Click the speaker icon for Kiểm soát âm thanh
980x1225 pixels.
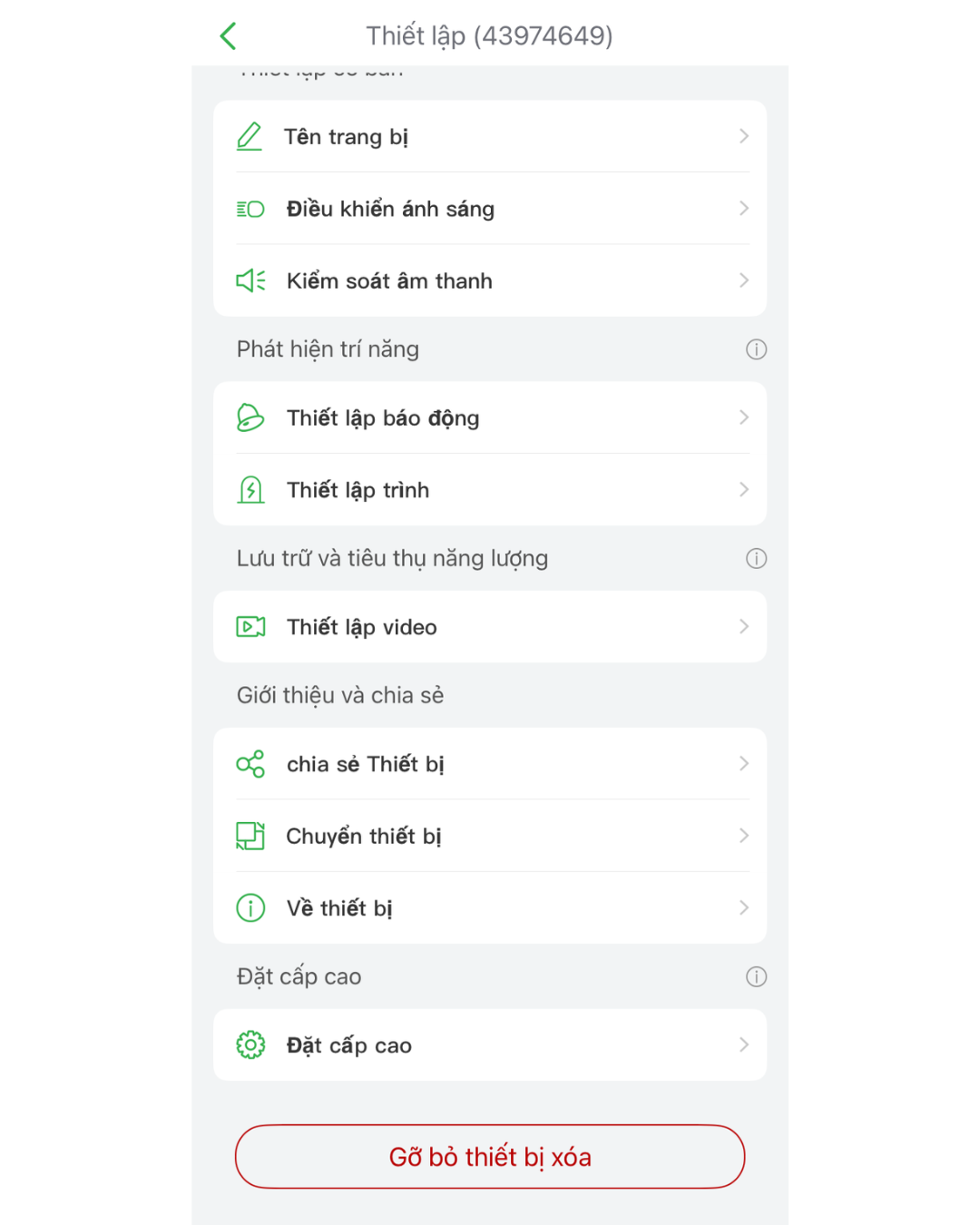click(x=250, y=280)
